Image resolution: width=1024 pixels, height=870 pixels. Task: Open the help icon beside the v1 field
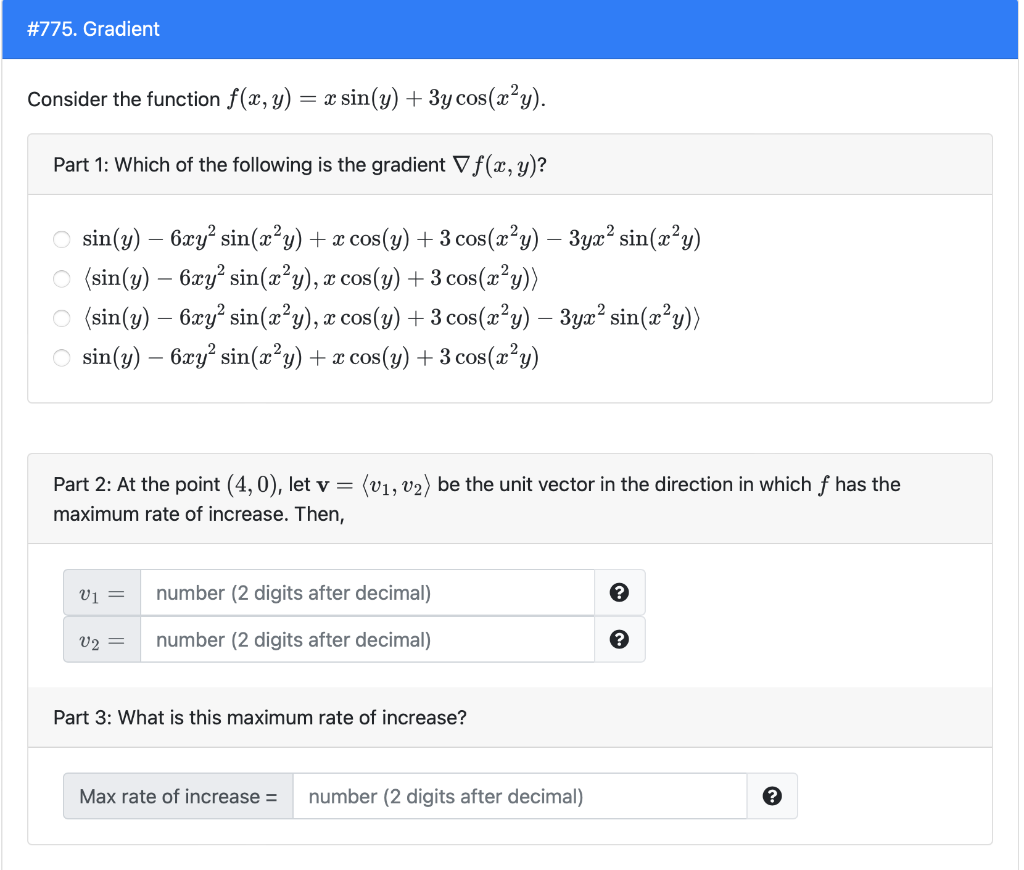coord(619,592)
